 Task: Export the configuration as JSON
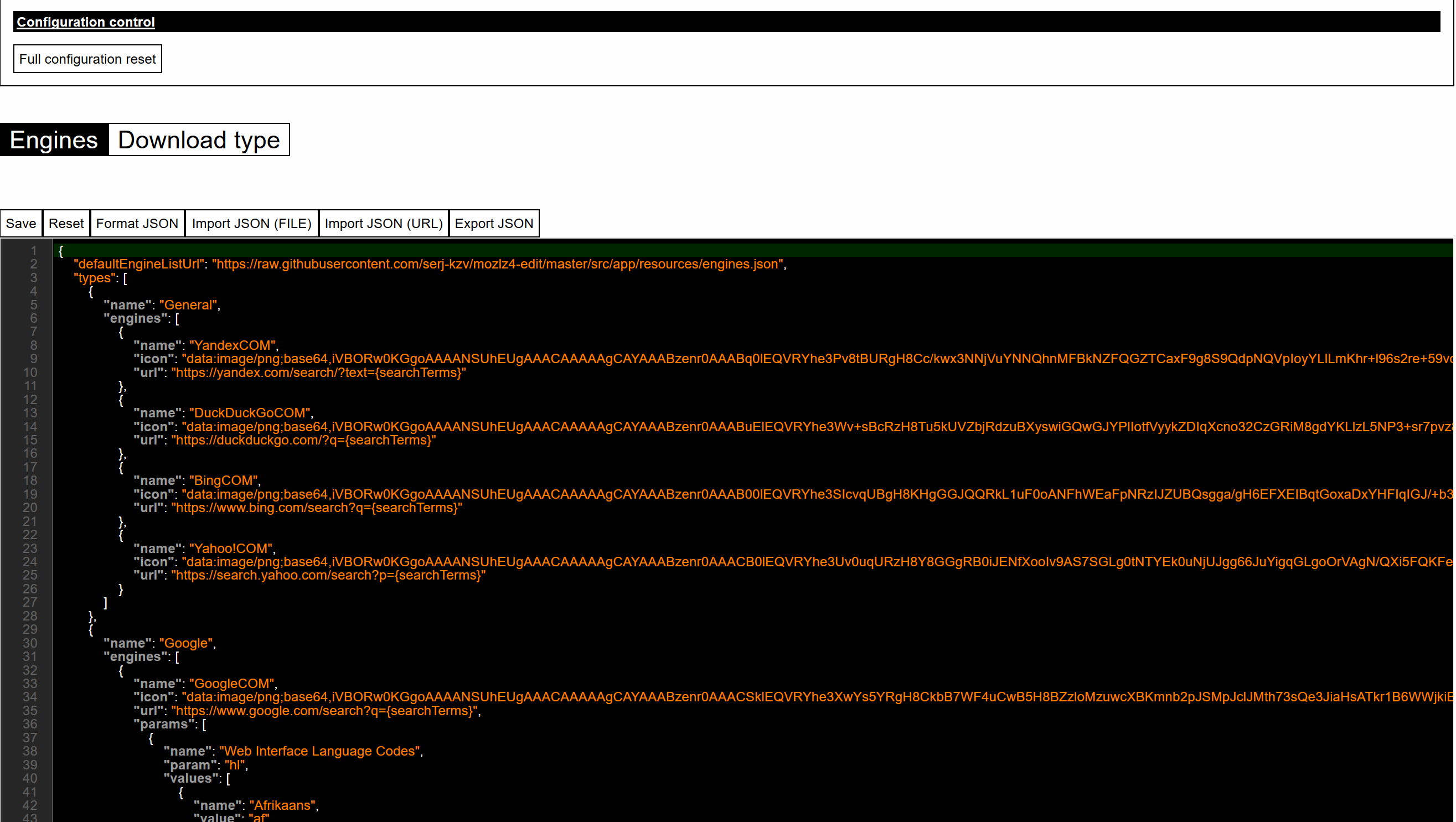494,223
